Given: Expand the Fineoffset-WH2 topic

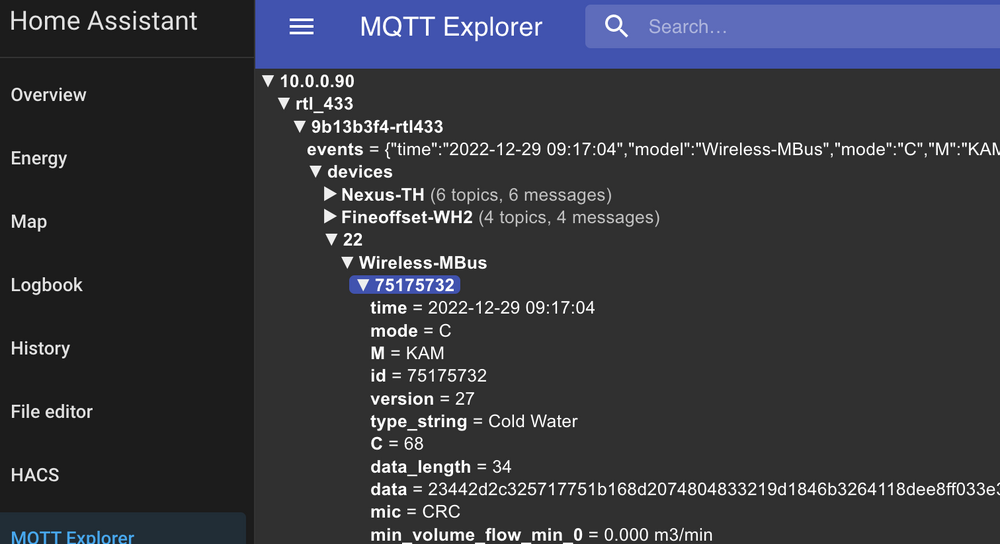Looking at the screenshot, I should [x=331, y=217].
